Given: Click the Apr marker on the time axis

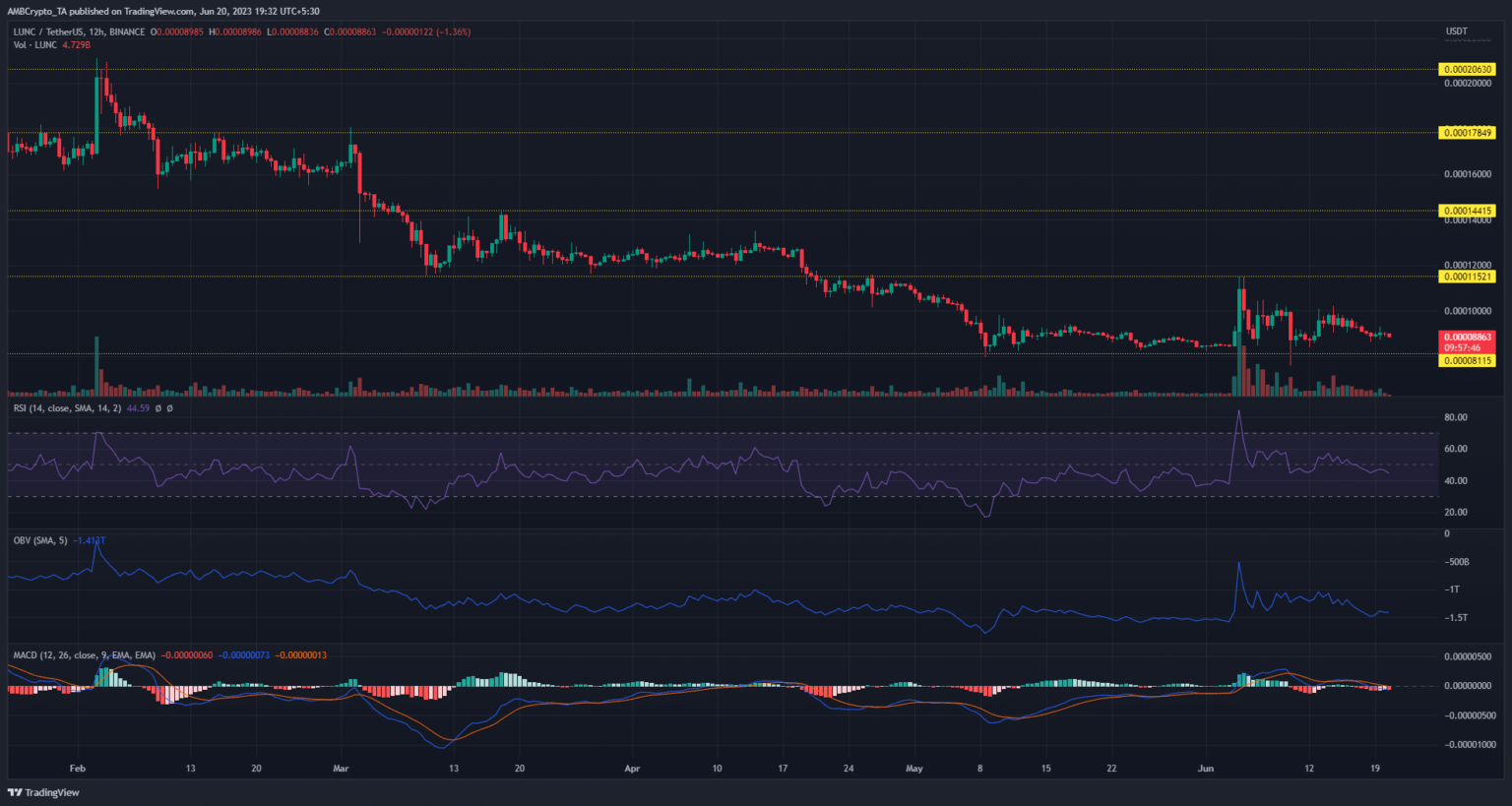Looking at the screenshot, I should (x=632, y=769).
